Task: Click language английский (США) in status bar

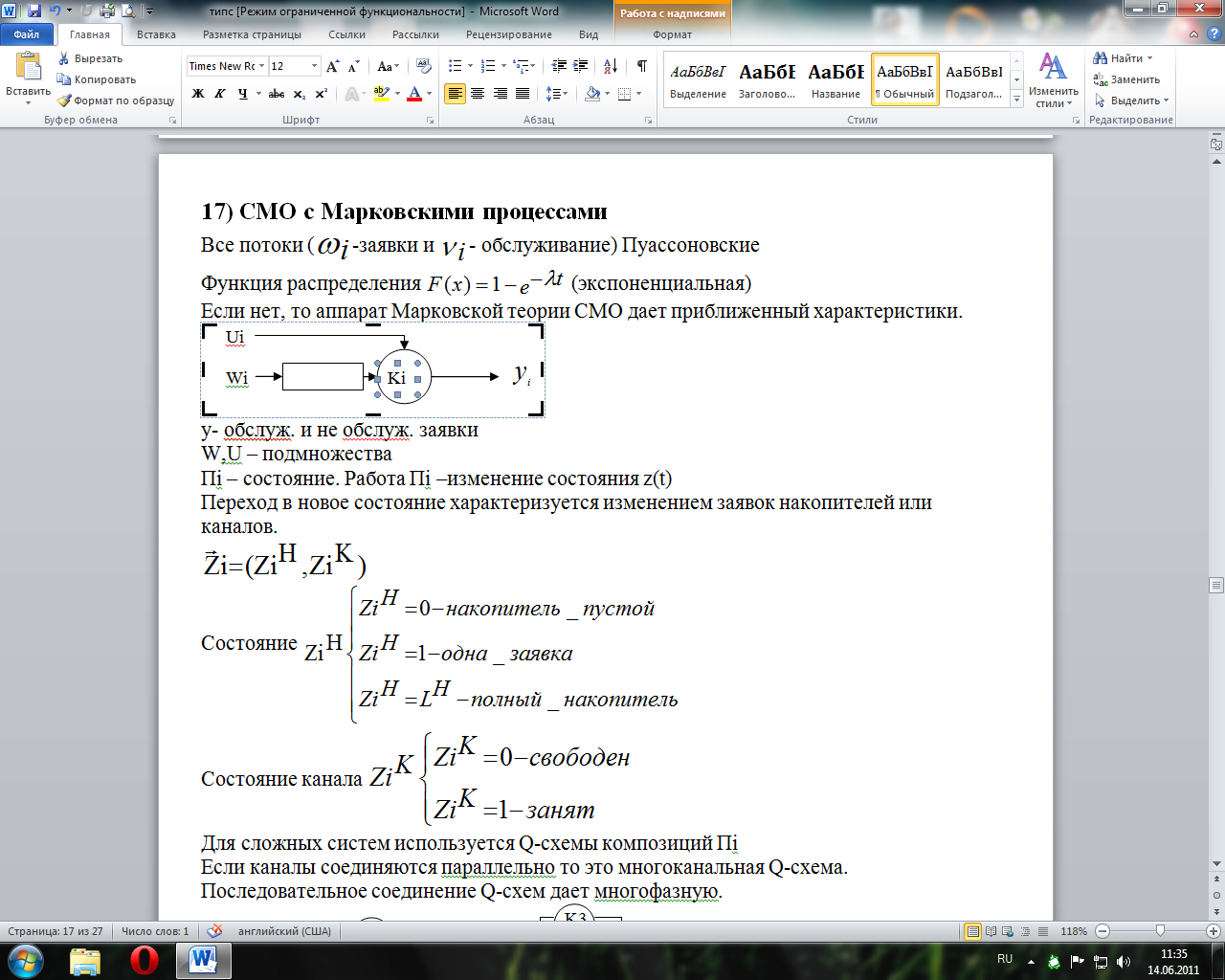Action: pos(284,931)
